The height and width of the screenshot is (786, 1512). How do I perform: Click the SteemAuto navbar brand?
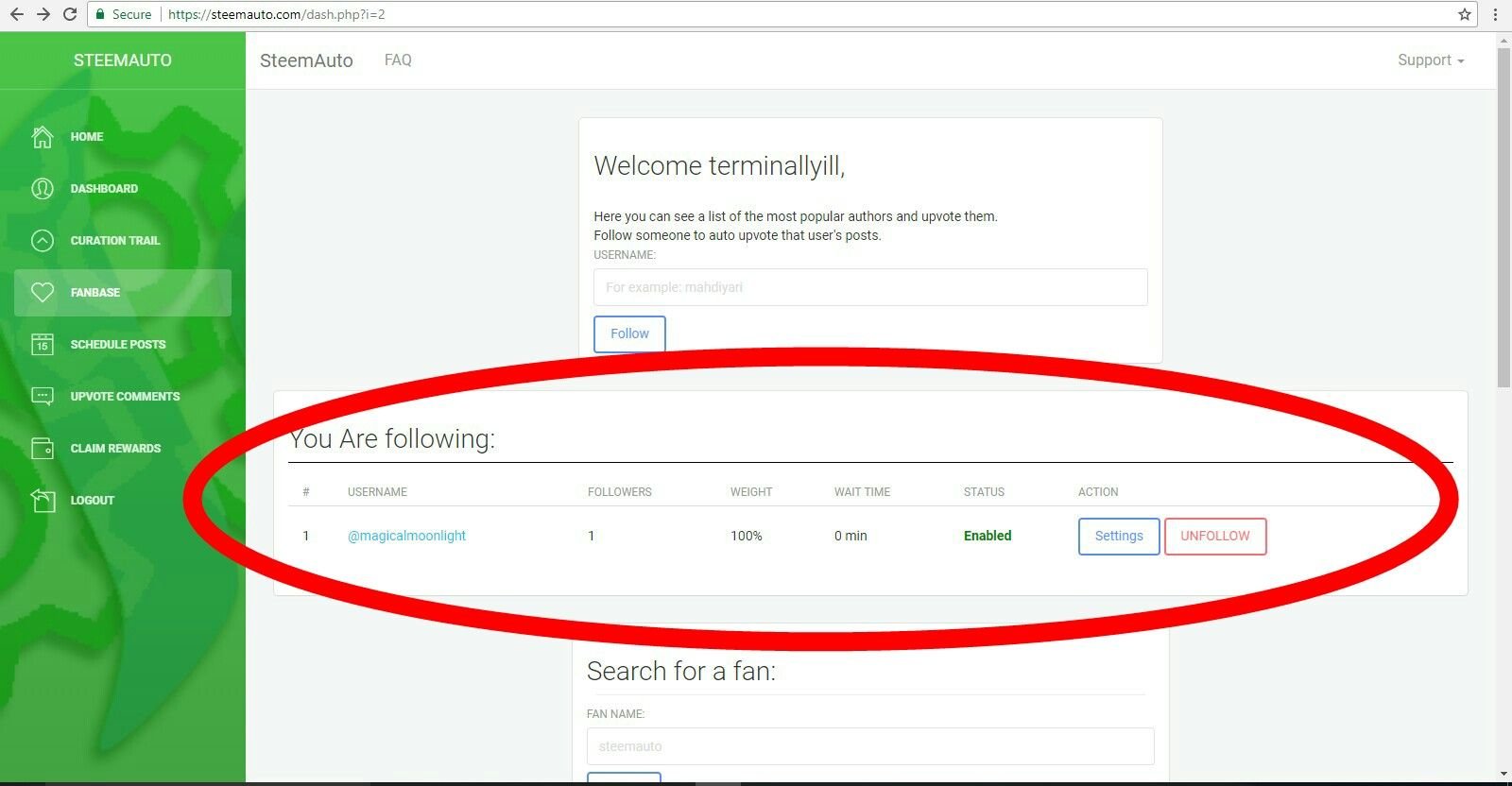[x=306, y=60]
